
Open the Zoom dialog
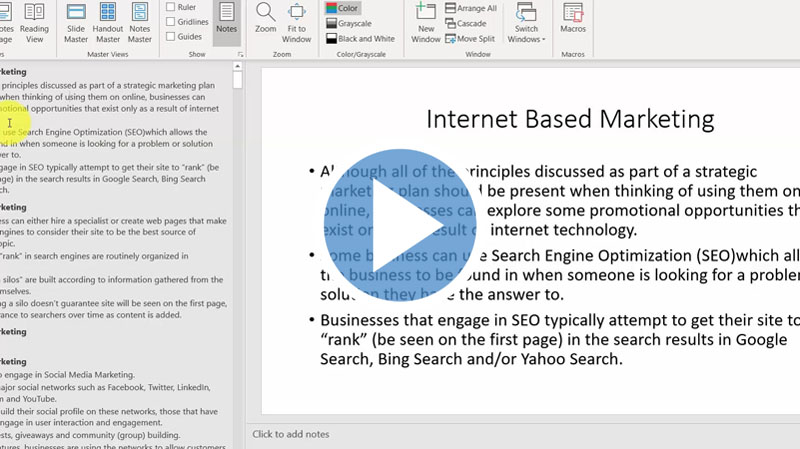265,20
